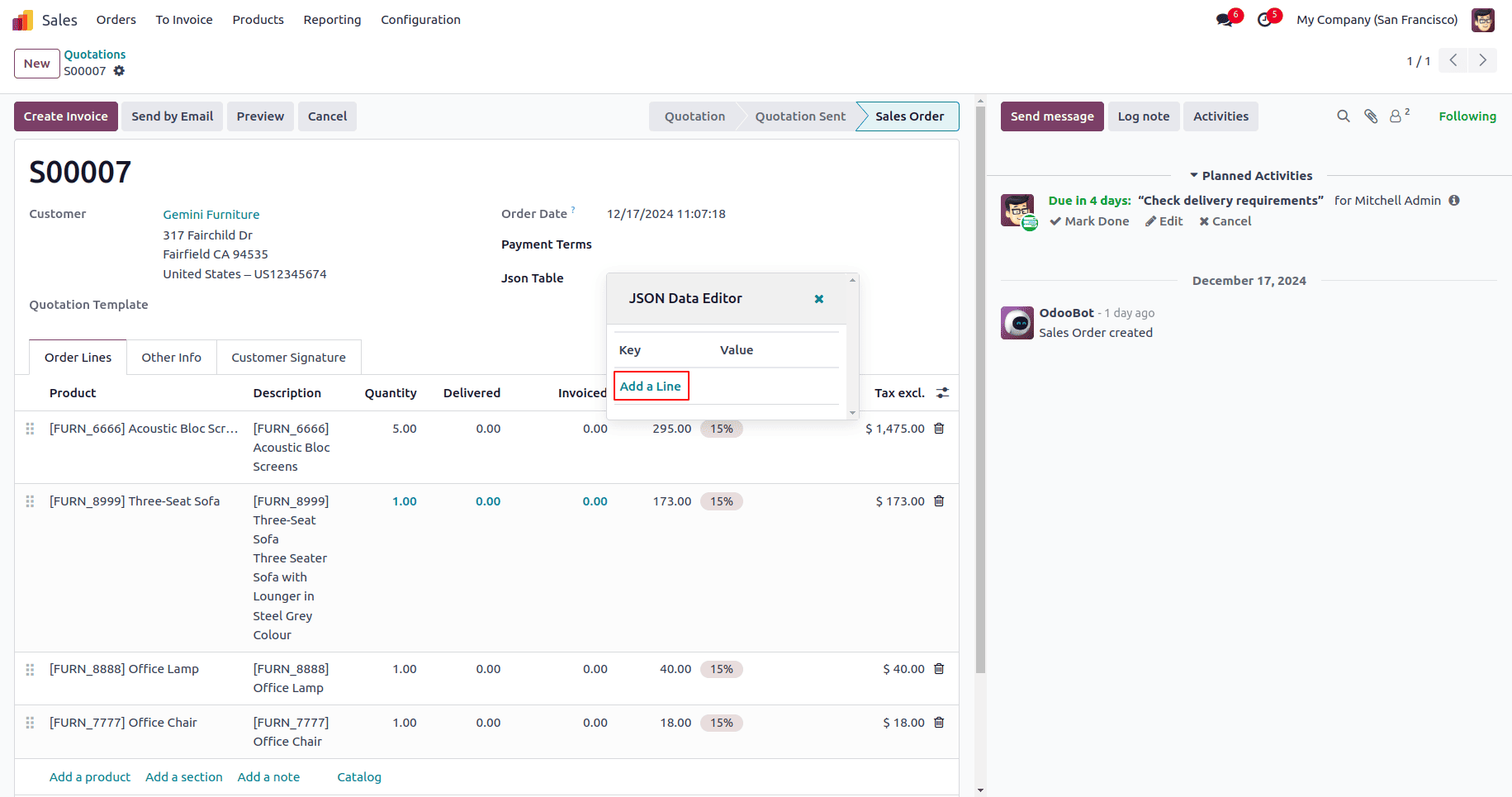Open the Sales app home icon

coord(22,20)
